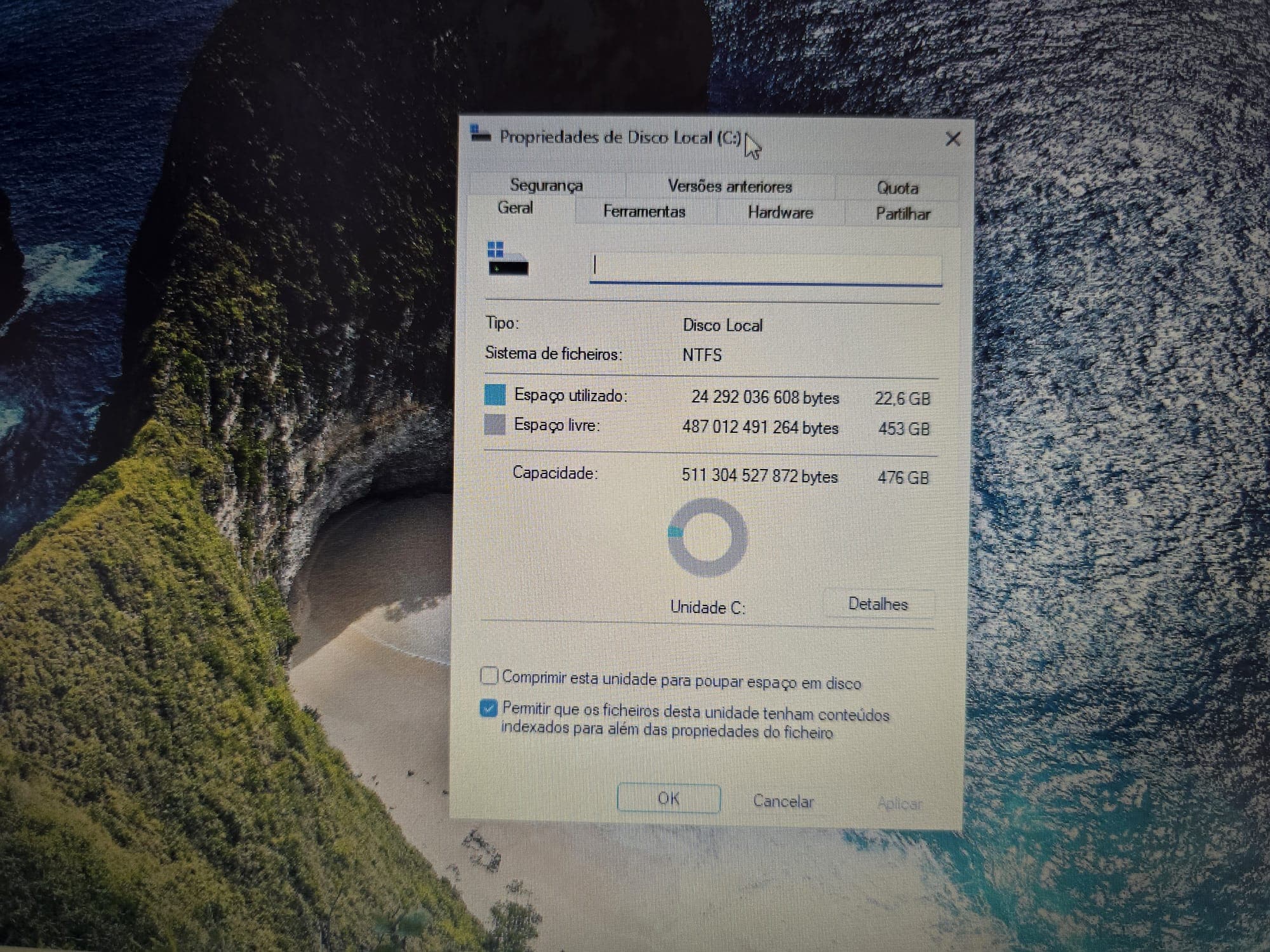Click the '24 292 036 608 bytes' value
This screenshot has height=952, width=1270.
tap(765, 397)
